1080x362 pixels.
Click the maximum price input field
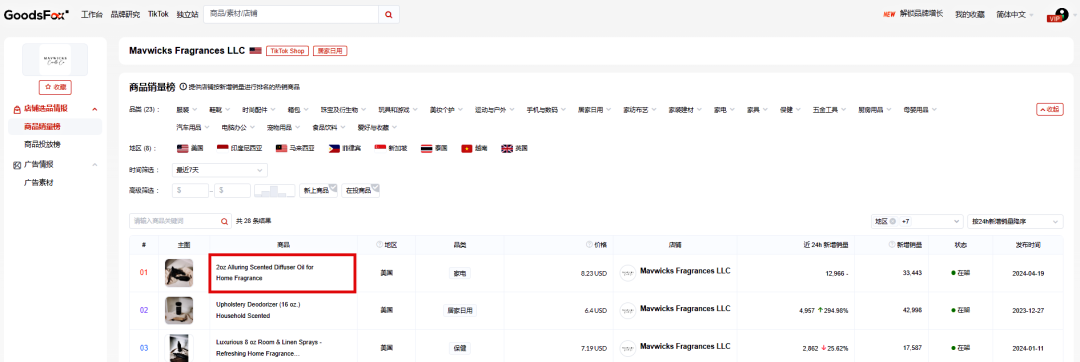[232, 190]
